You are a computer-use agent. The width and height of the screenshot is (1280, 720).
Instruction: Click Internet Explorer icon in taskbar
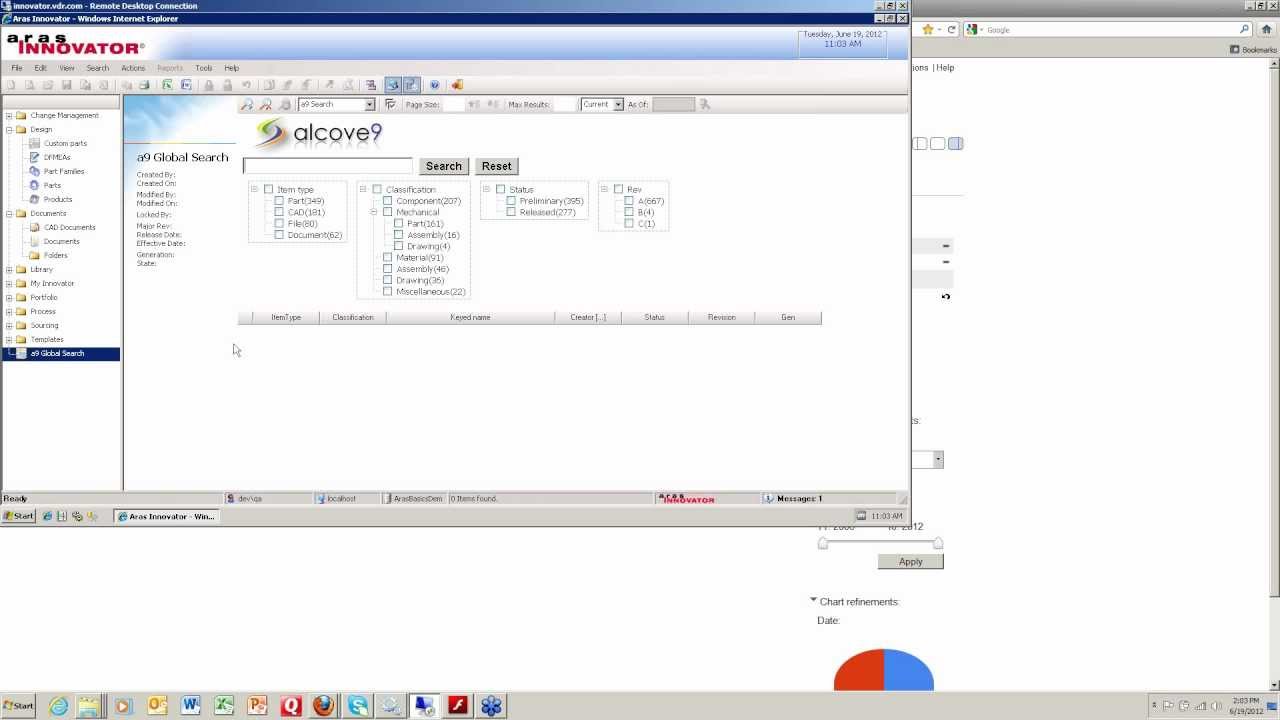click(x=59, y=706)
